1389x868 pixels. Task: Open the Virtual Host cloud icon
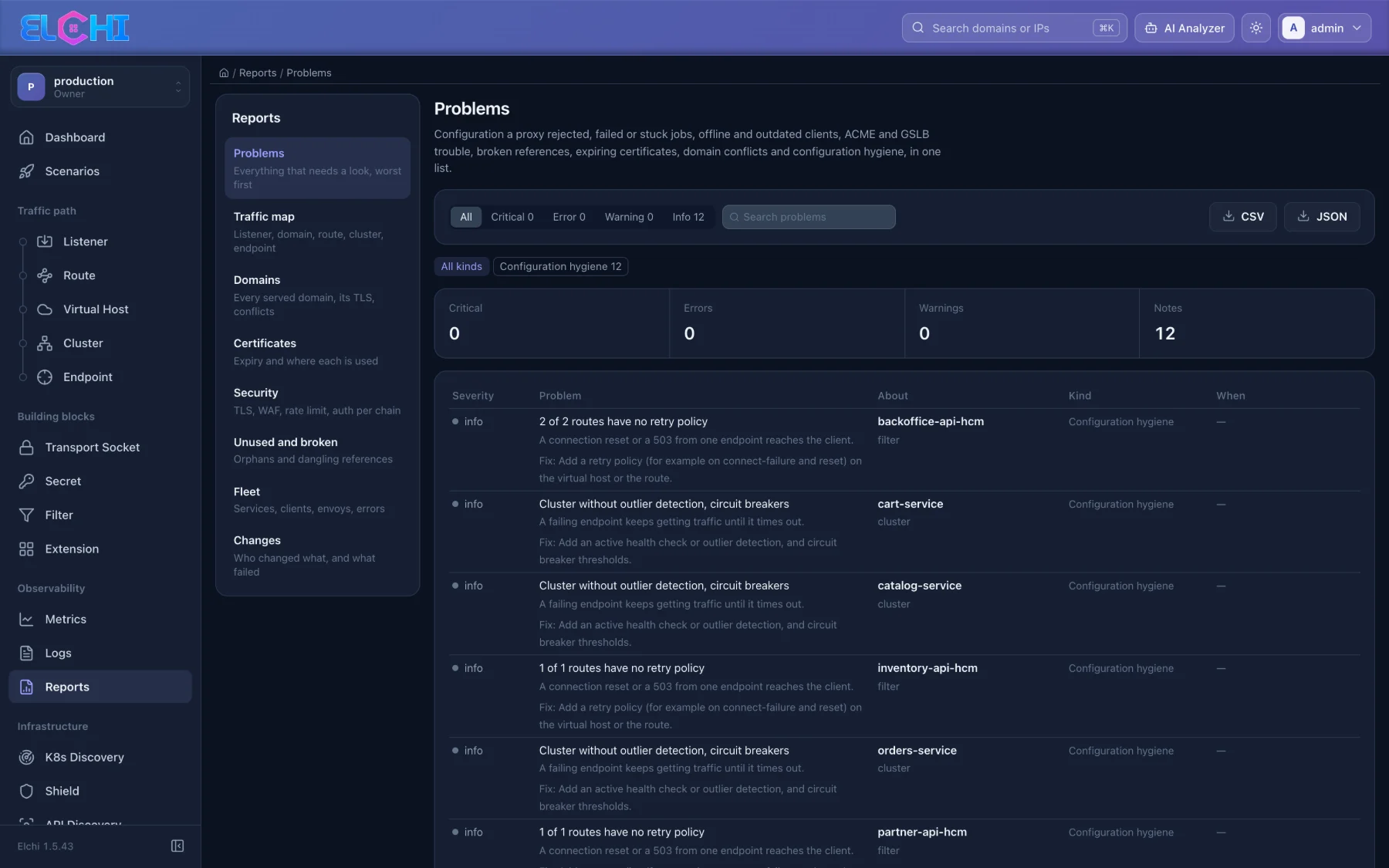point(45,309)
